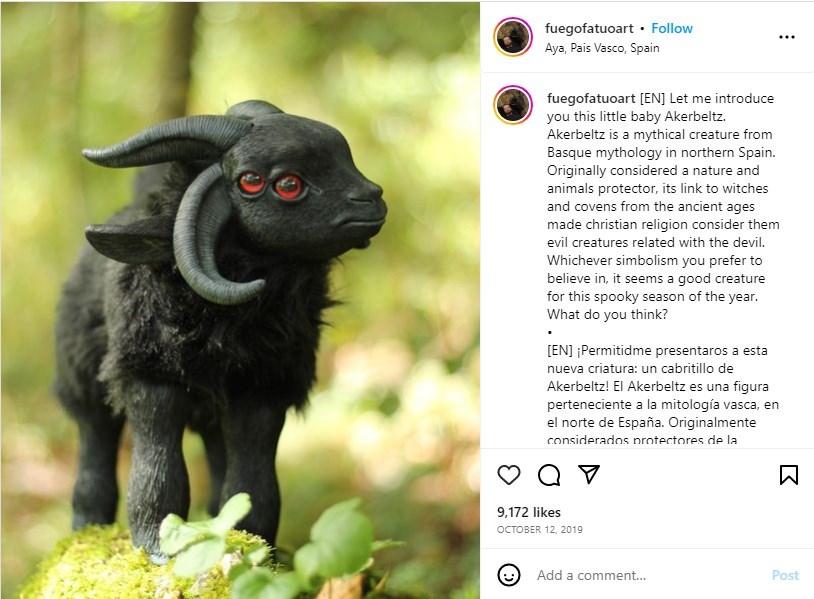Save the post with the bookmark icon
Image resolution: width=814 pixels, height=599 pixels.
click(789, 474)
